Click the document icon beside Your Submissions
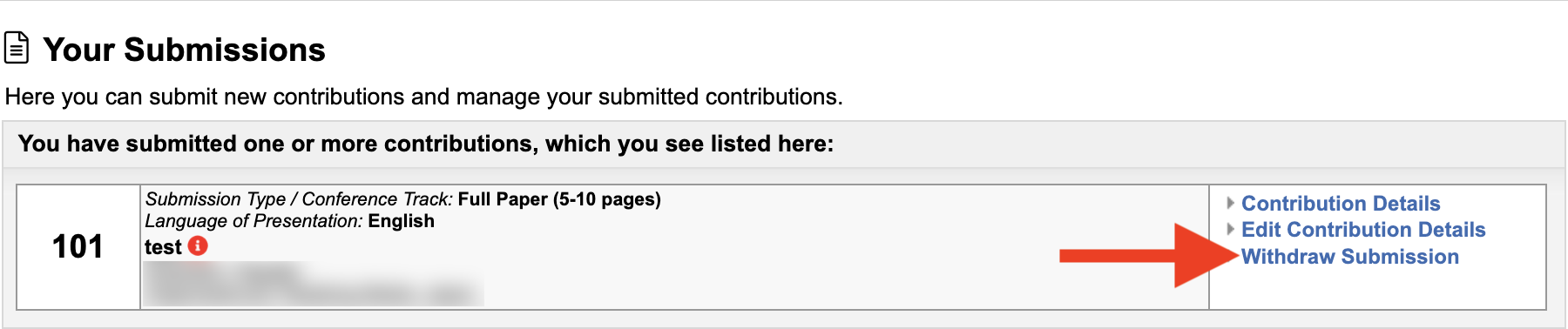Image resolution: width=1568 pixels, height=329 pixels. click(17, 48)
